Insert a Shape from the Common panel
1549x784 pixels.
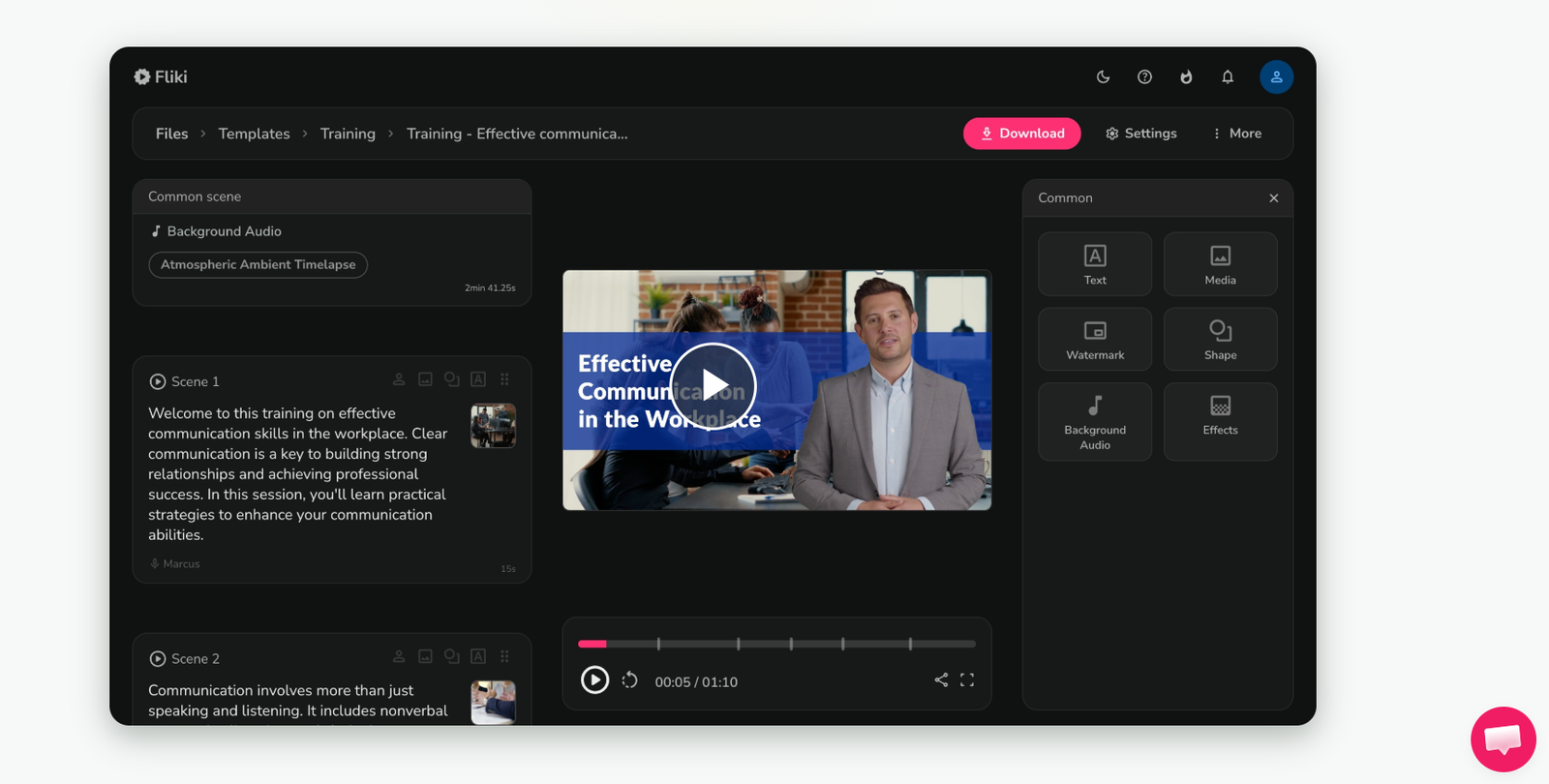coord(1220,340)
